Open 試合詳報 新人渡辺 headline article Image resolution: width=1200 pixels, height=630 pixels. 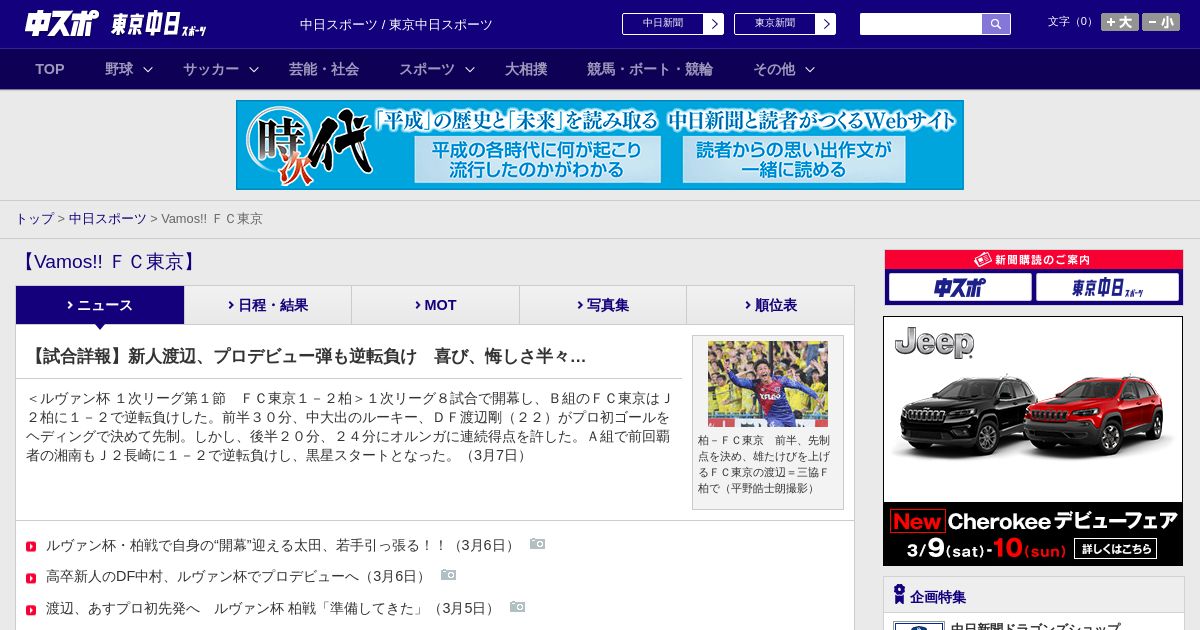(307, 356)
